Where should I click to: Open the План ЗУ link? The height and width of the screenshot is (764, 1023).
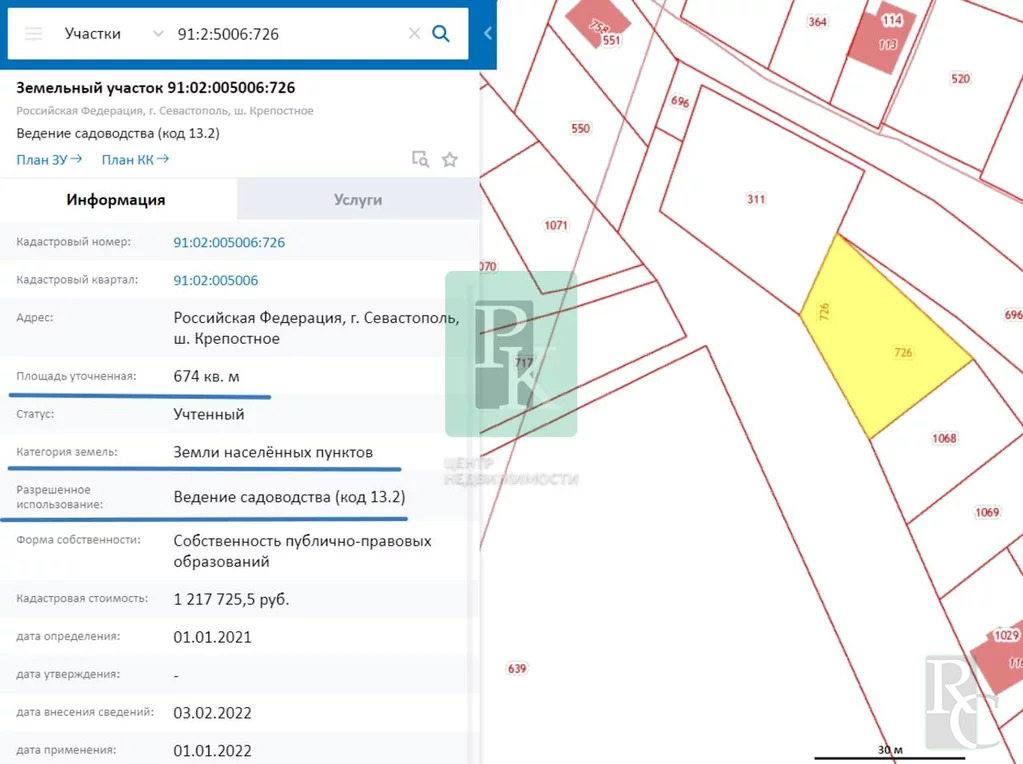point(49,159)
